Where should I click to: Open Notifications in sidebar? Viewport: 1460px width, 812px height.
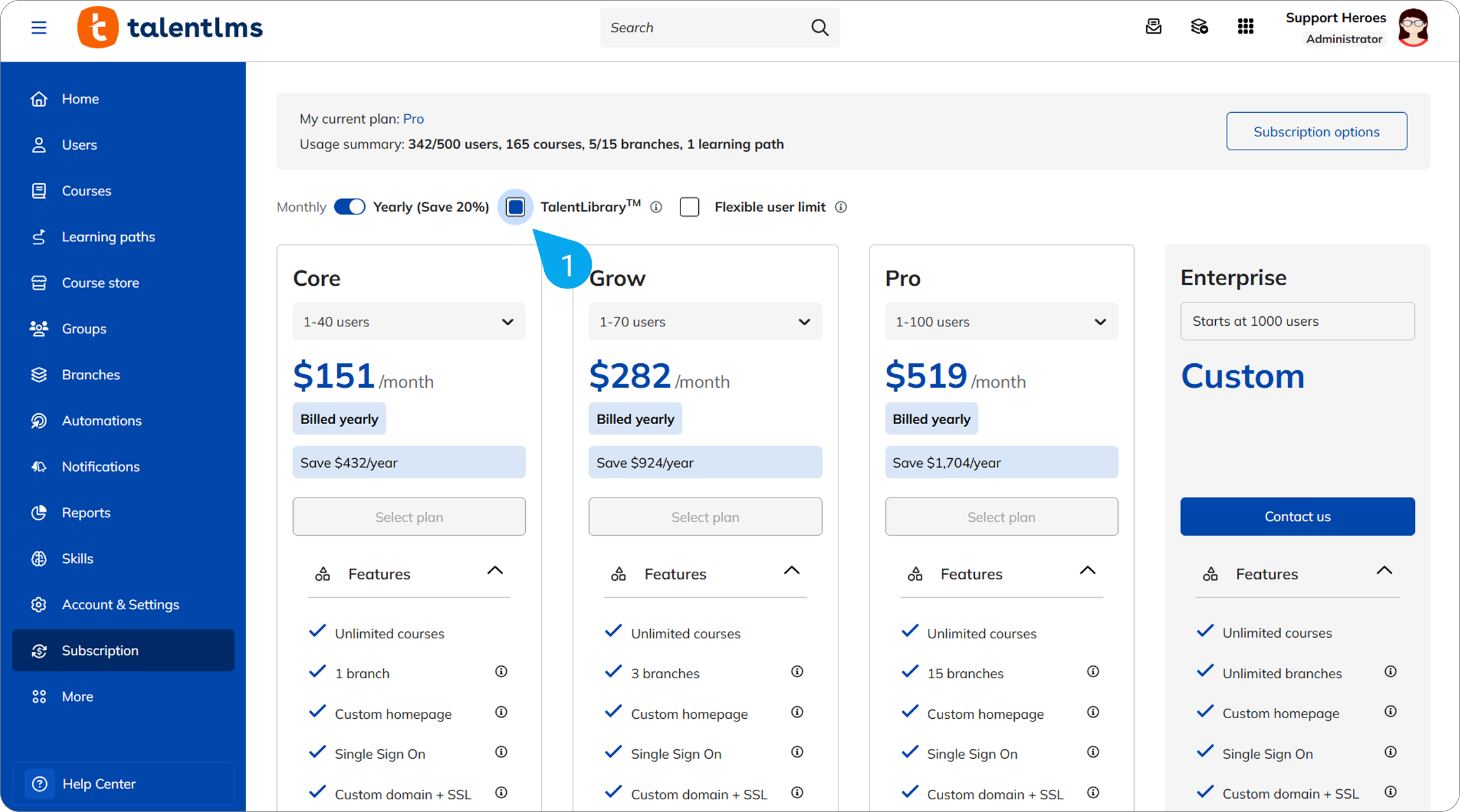coord(123,467)
